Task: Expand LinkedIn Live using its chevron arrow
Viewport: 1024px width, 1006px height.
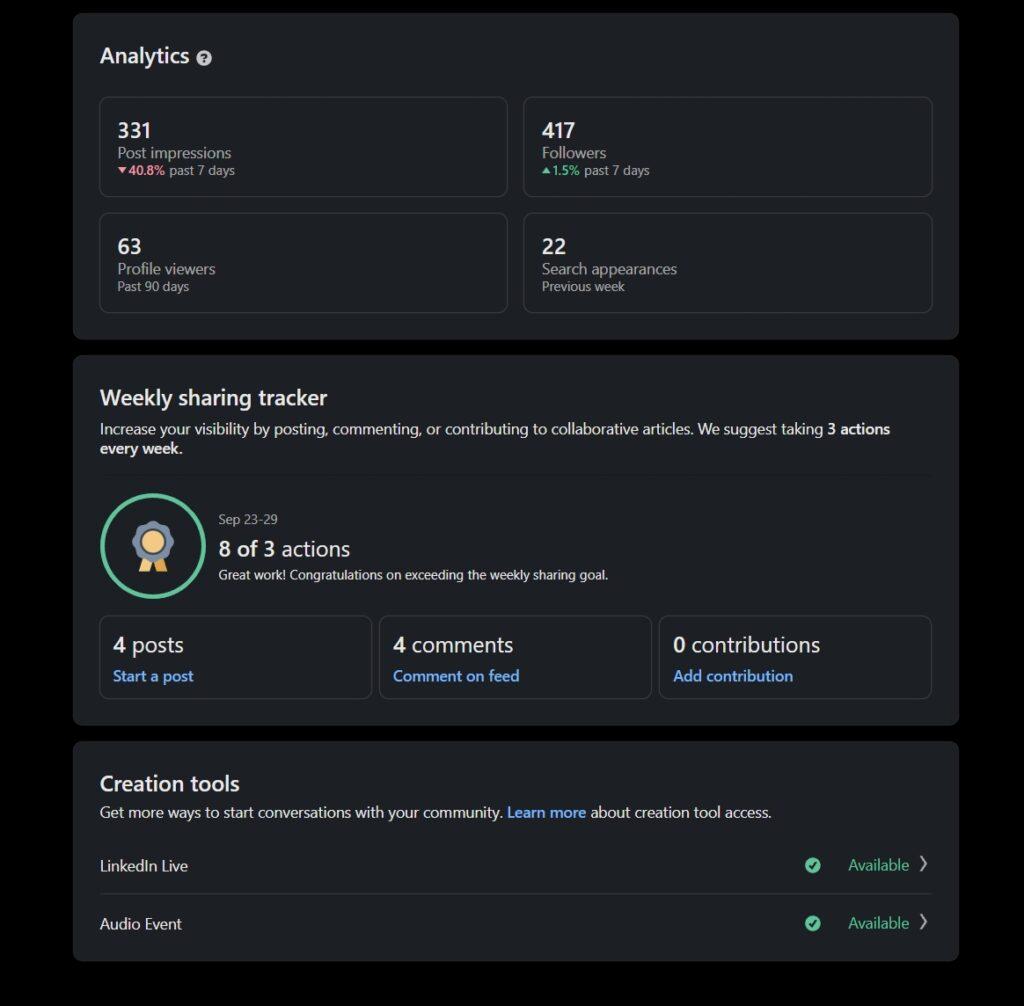Action: tap(923, 864)
